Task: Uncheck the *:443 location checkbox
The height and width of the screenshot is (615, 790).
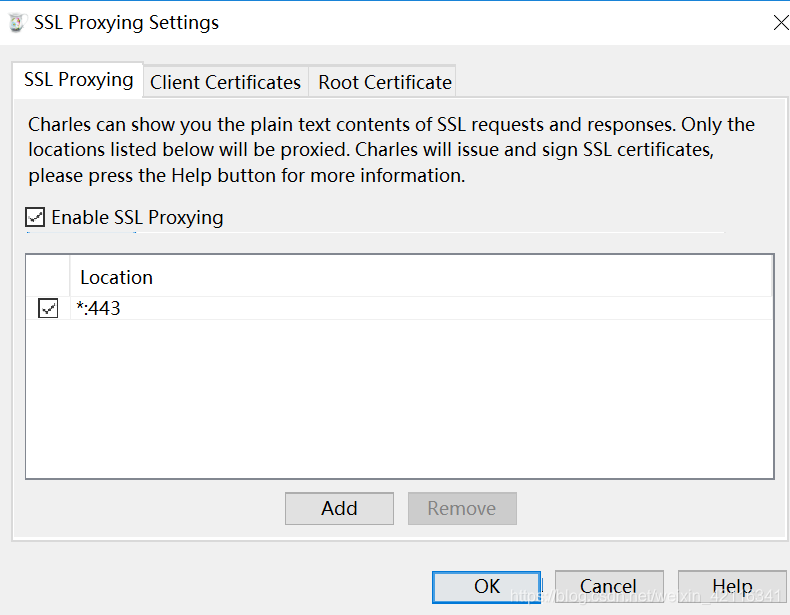Action: pos(48,308)
